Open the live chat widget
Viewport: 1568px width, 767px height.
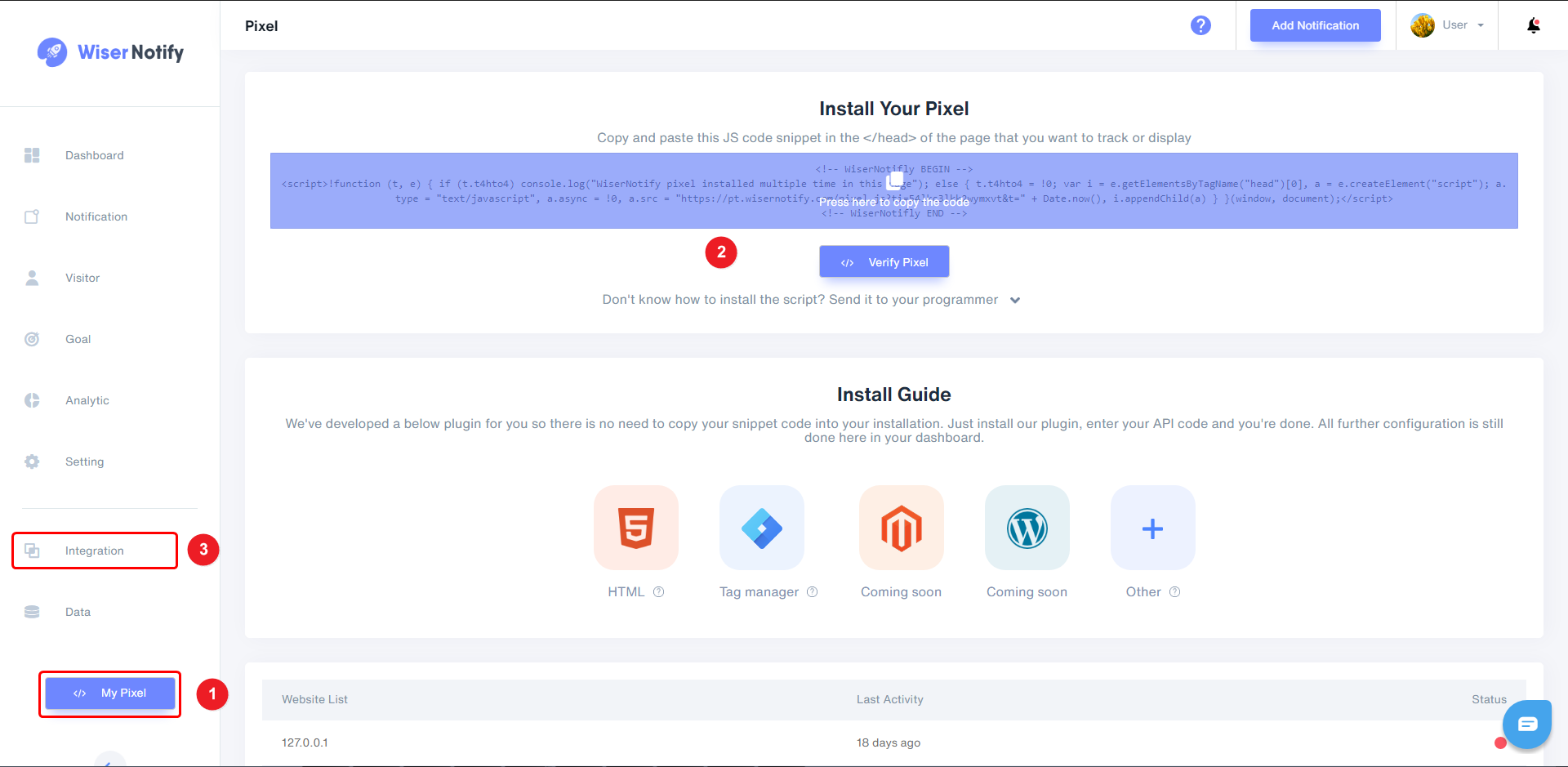point(1527,725)
